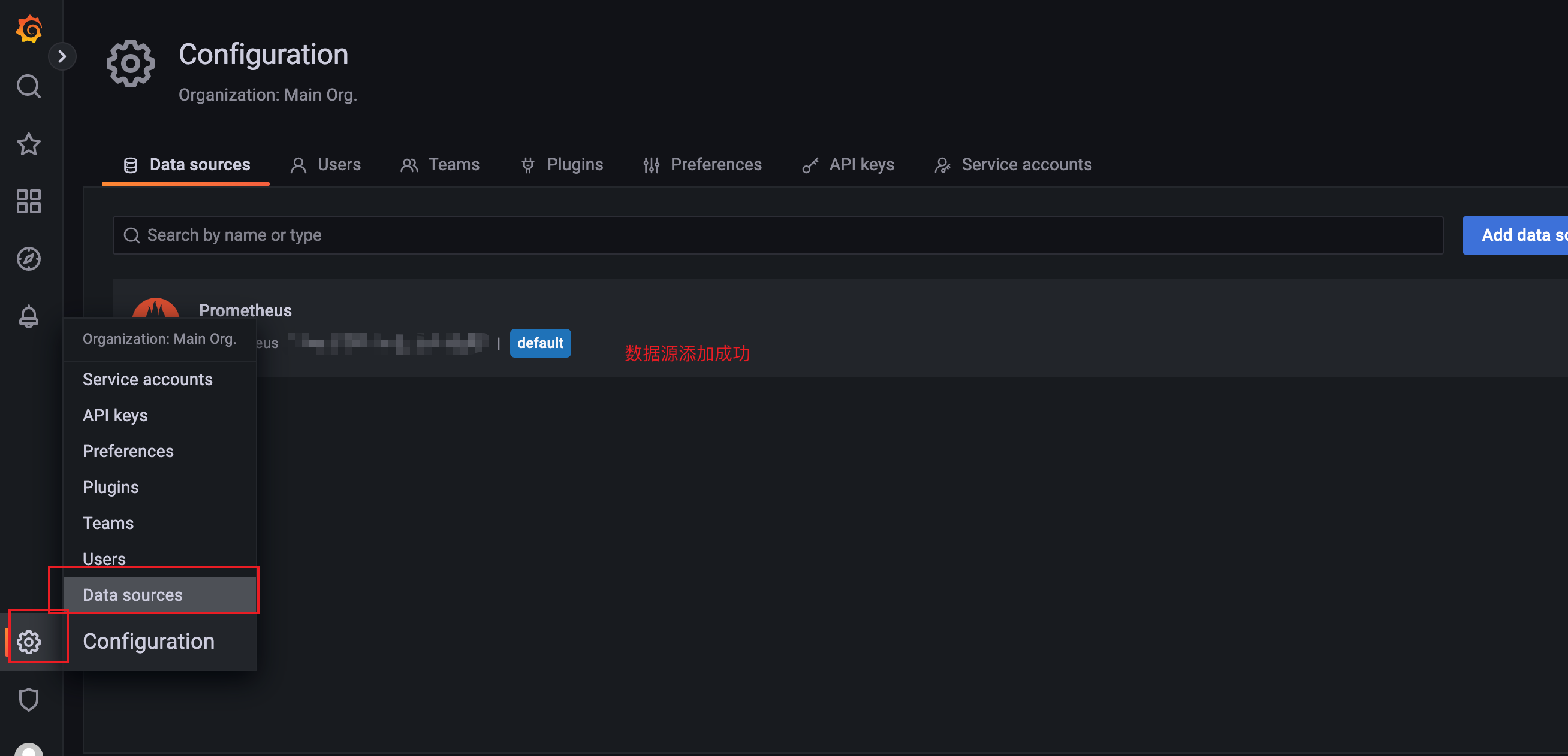Open the Dashboards grid icon in sidebar

(x=29, y=201)
